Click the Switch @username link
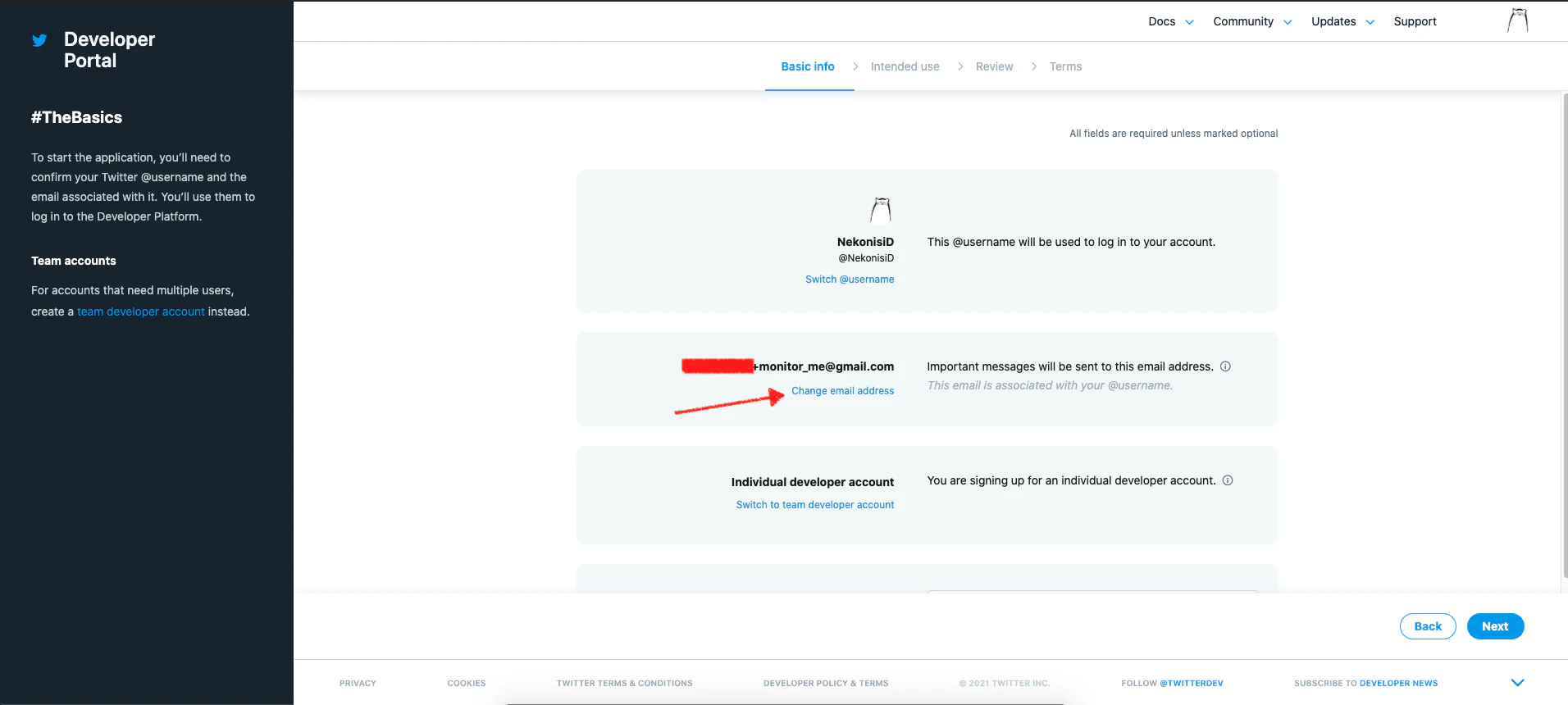This screenshot has height=705, width=1568. click(850, 280)
